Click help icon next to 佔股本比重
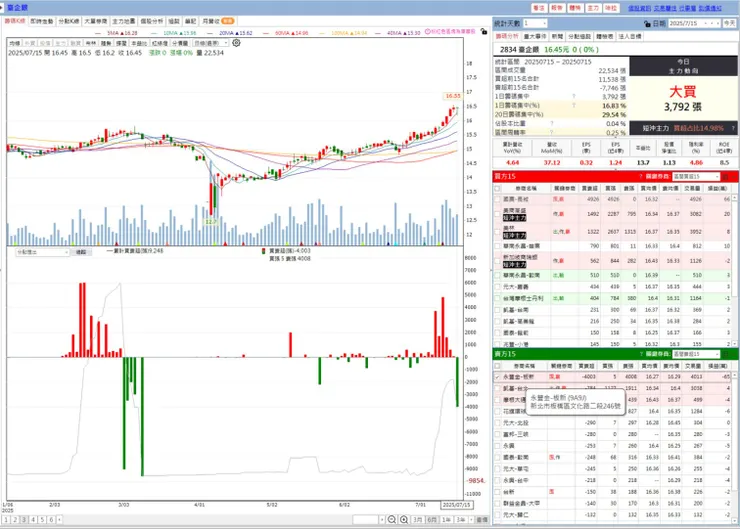740x529 pixels. tap(551, 124)
